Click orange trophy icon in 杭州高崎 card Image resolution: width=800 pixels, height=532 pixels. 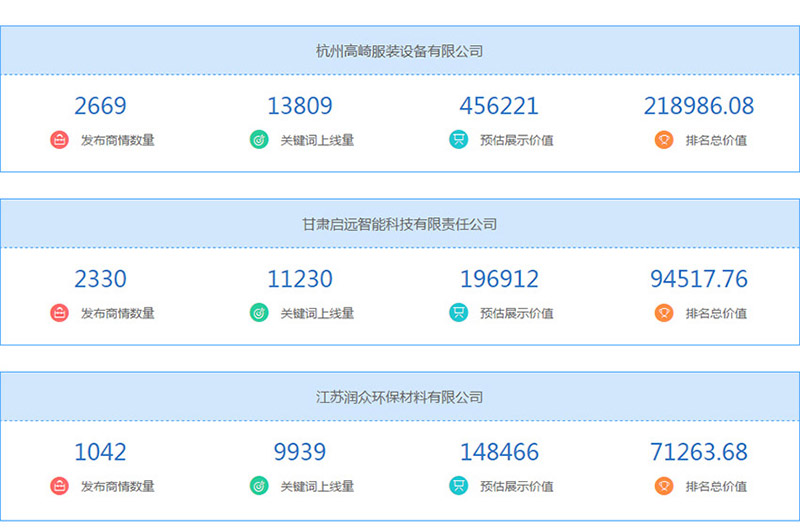tap(664, 140)
